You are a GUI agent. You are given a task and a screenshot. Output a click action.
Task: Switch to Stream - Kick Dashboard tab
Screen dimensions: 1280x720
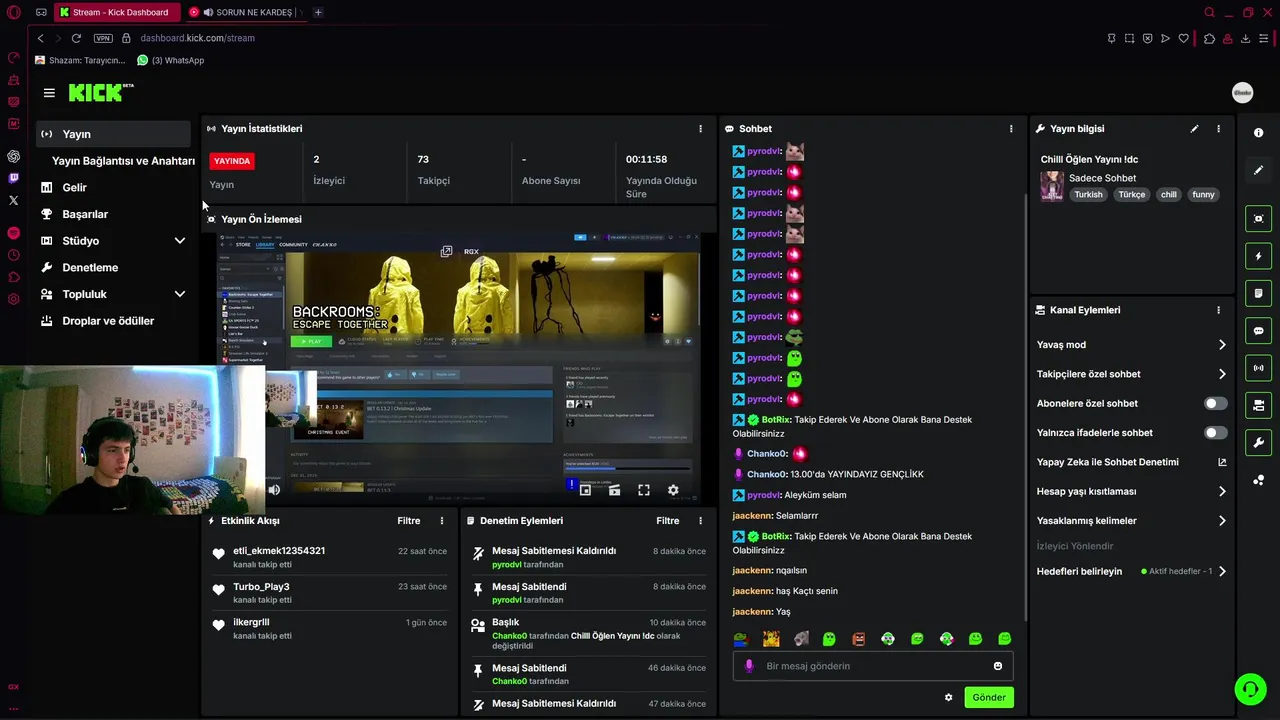(x=118, y=12)
